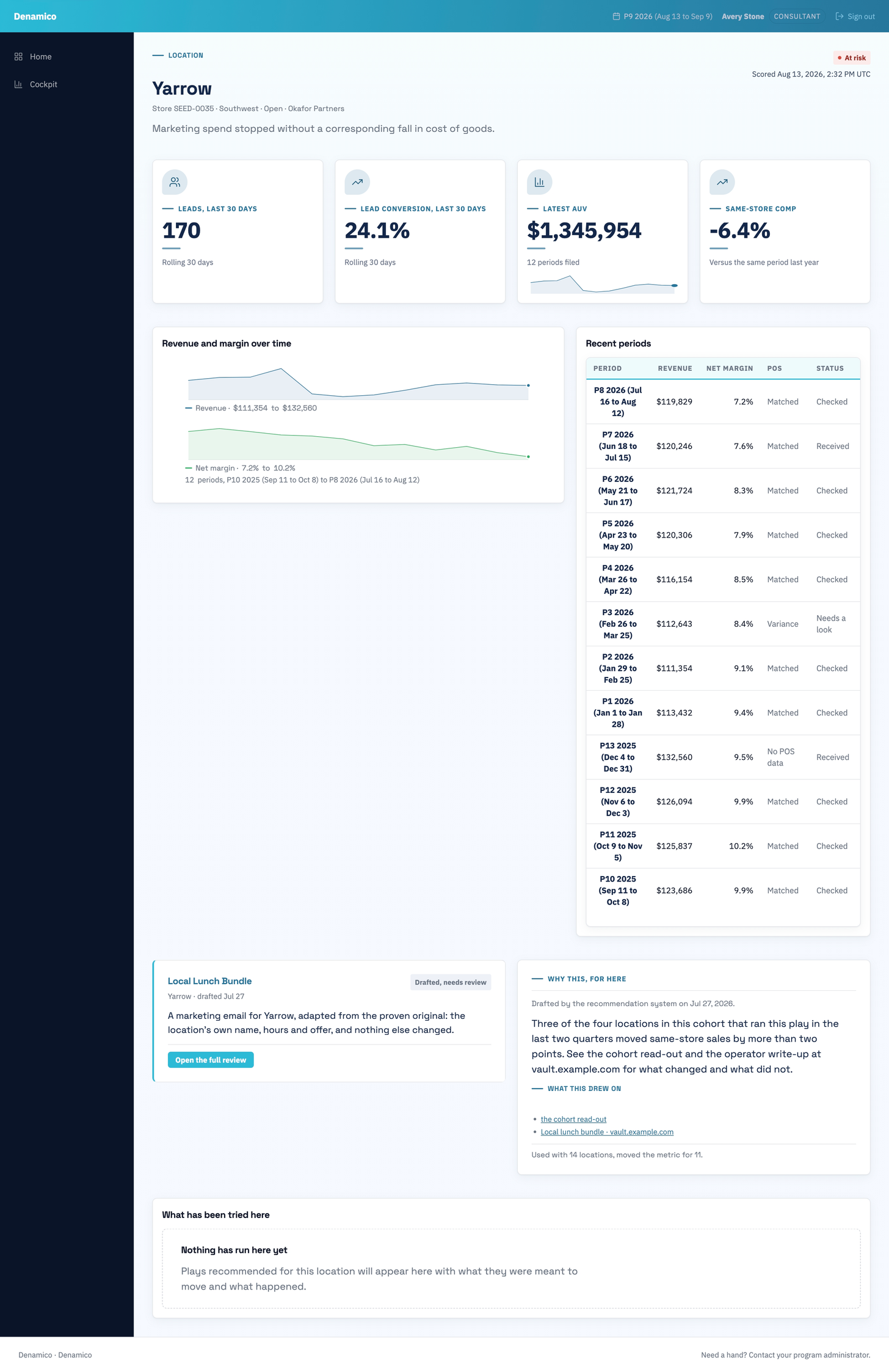Click the Period column header
The image size is (889, 1372).
608,368
